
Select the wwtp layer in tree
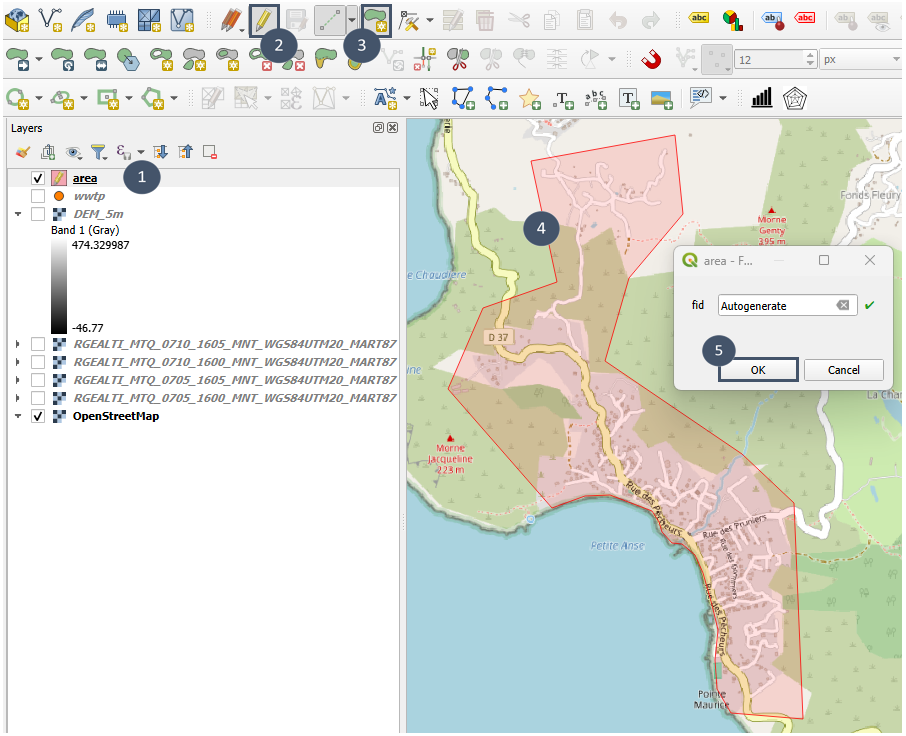(89, 196)
